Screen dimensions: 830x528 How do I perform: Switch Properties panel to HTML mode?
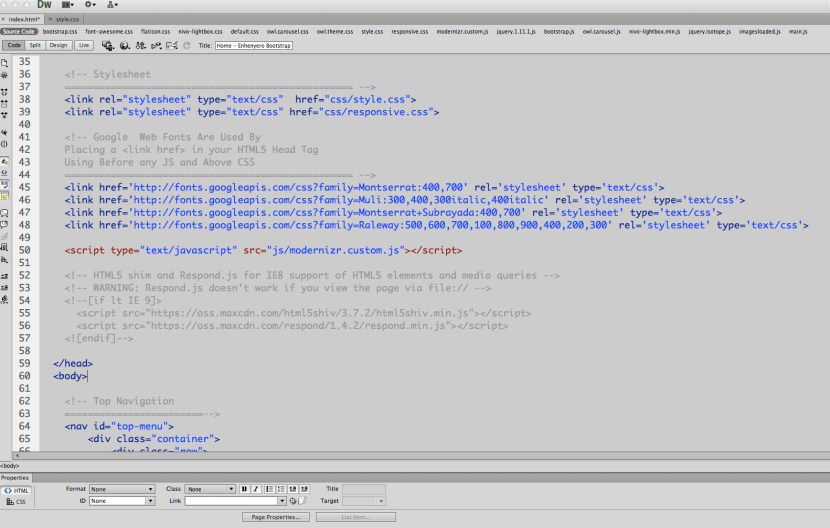16,491
